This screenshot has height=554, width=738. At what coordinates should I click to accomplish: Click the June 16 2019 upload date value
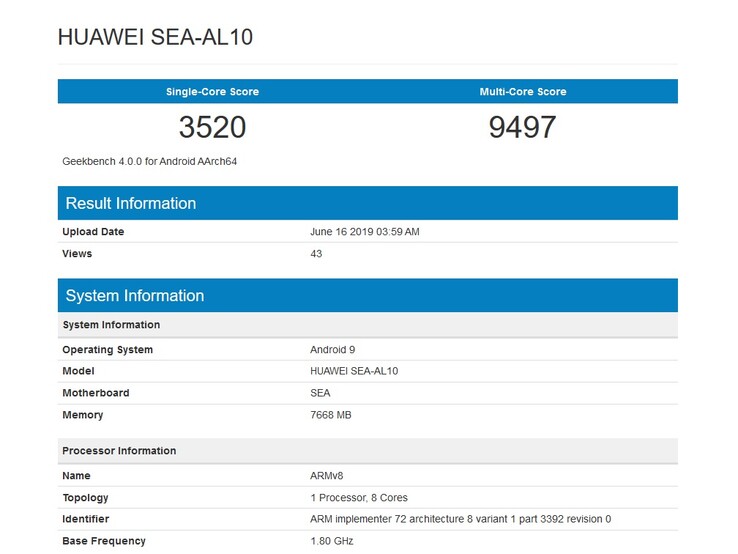coord(365,232)
